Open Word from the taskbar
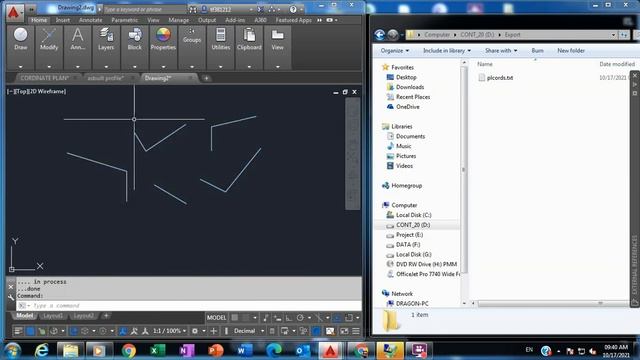The image size is (640, 360). pos(244,350)
